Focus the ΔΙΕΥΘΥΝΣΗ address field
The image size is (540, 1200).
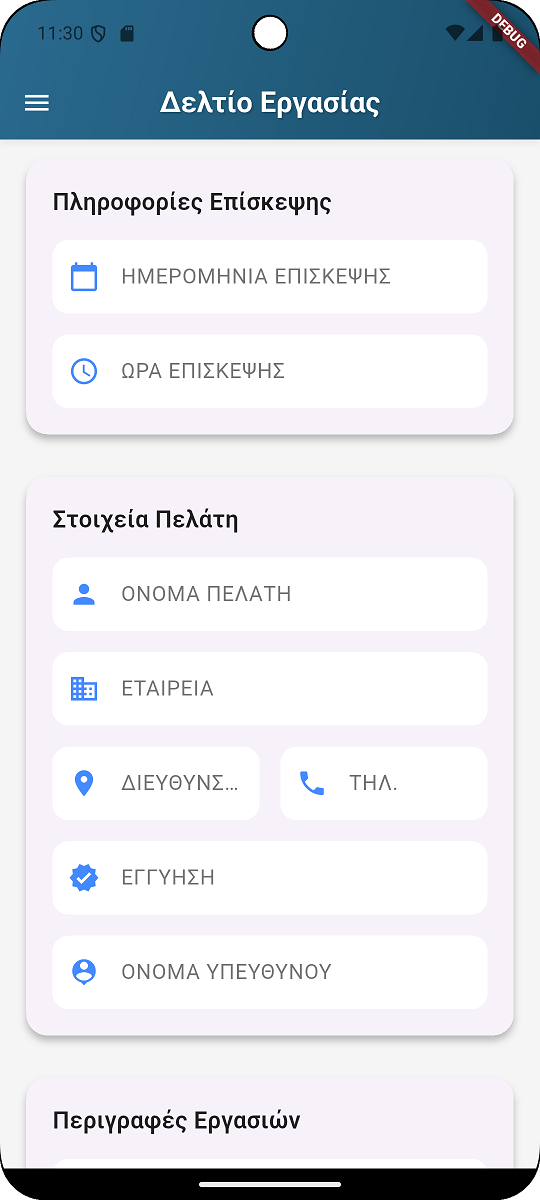coord(156,783)
